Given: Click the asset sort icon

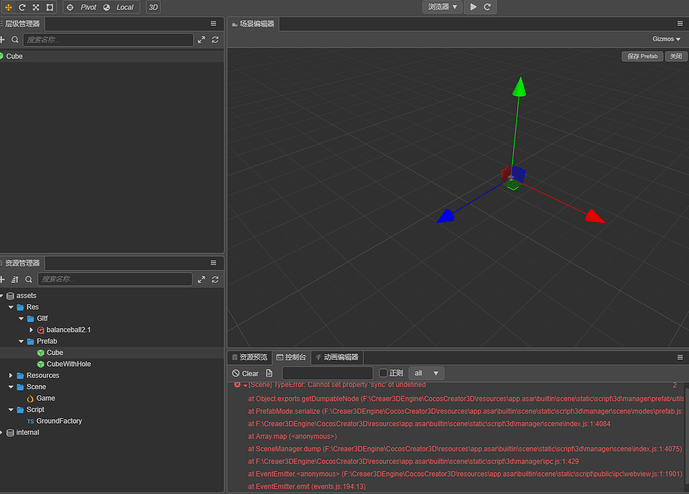Looking at the screenshot, I should 15,280.
